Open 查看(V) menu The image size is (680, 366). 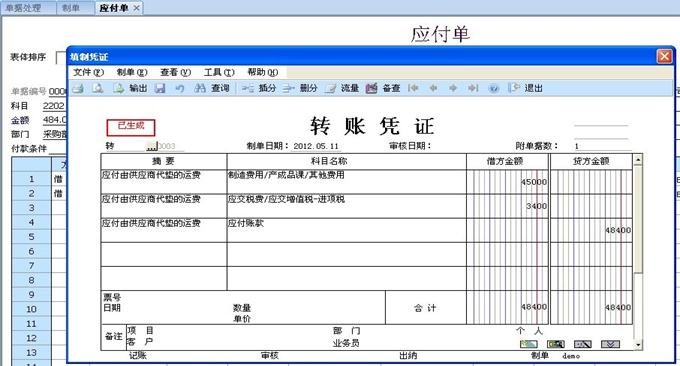pos(175,72)
